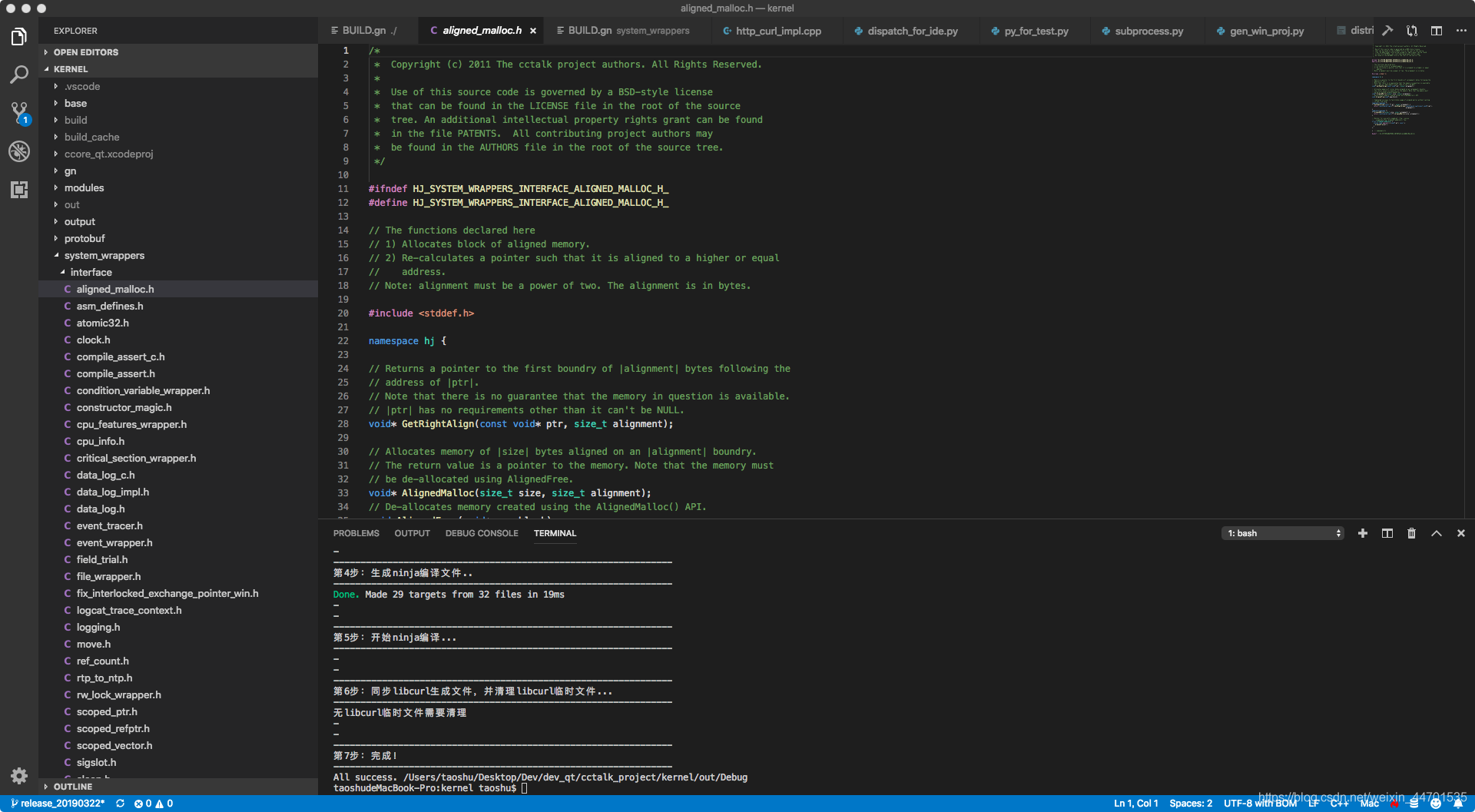Open split editor layout icon
This screenshot has height=812, width=1475.
pyautogui.click(x=1437, y=30)
